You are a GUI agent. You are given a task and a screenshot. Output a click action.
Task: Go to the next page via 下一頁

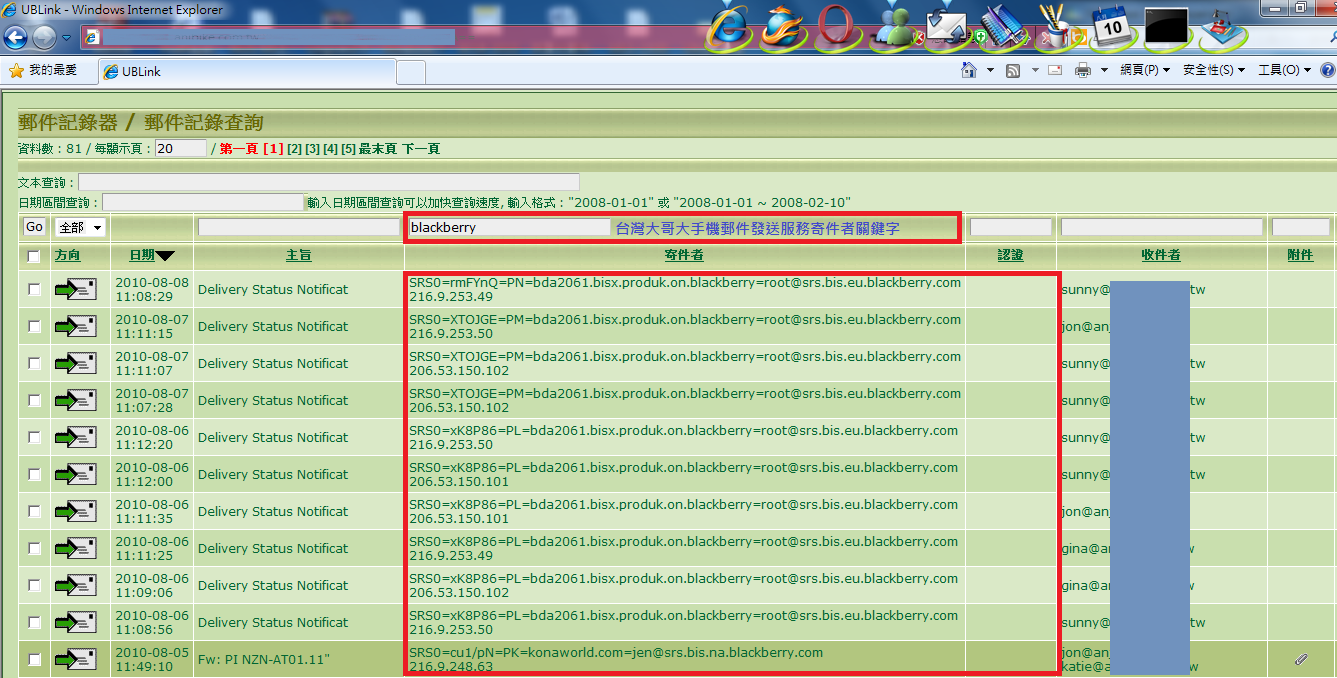pyautogui.click(x=421, y=149)
